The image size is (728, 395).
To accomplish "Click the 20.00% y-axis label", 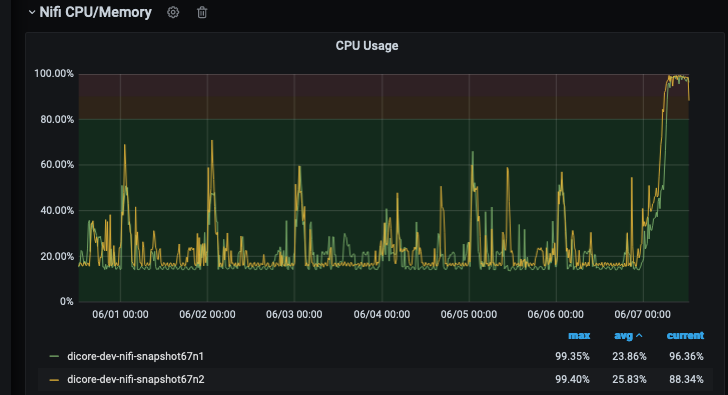I will (57, 256).
